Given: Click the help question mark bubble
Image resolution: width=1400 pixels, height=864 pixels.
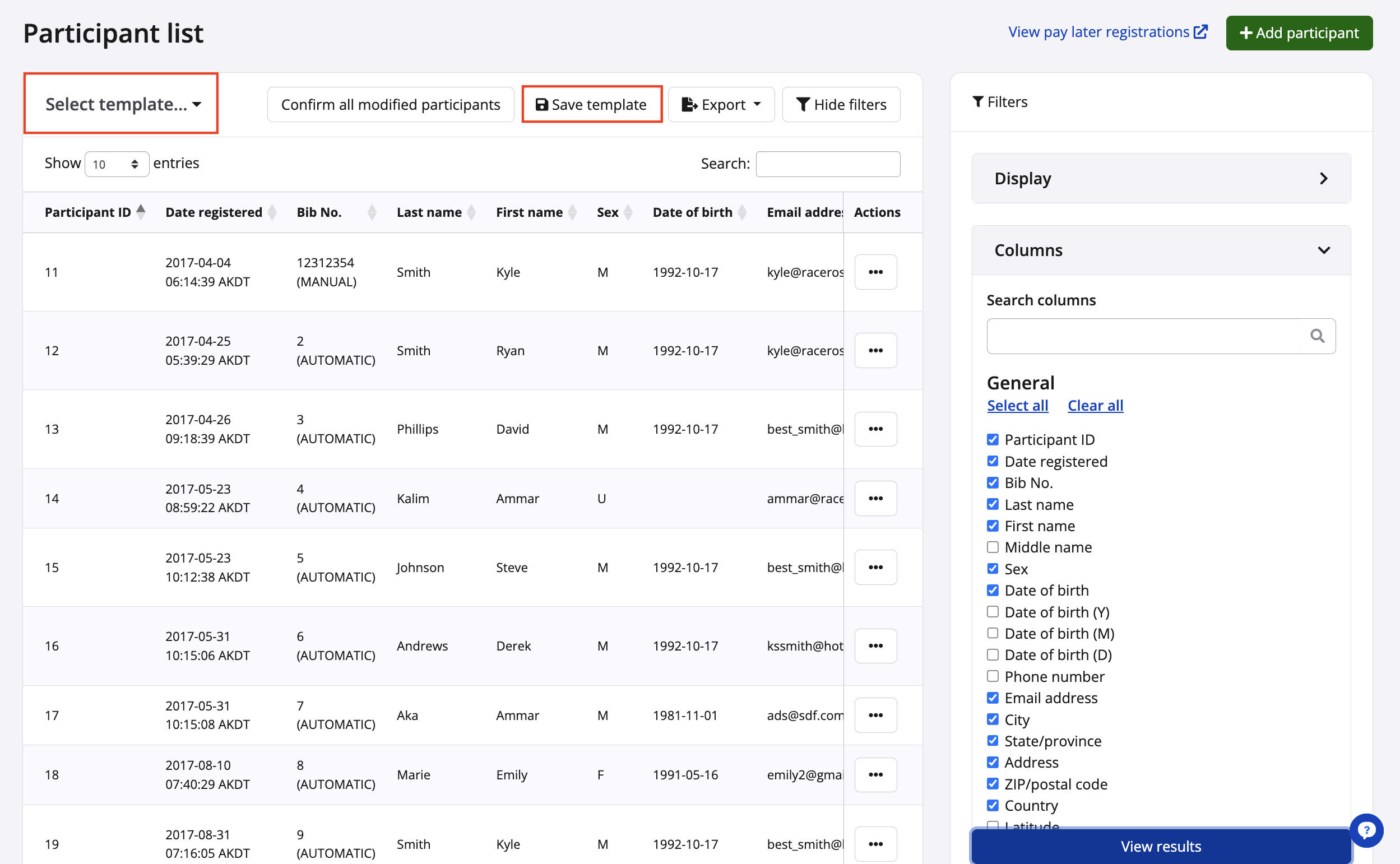Looking at the screenshot, I should pos(1366,830).
